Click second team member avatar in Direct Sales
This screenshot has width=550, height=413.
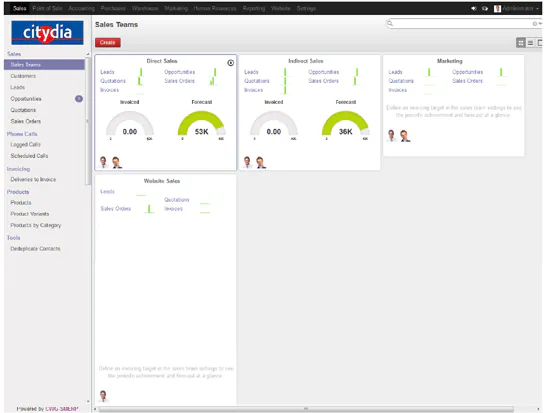tap(116, 162)
